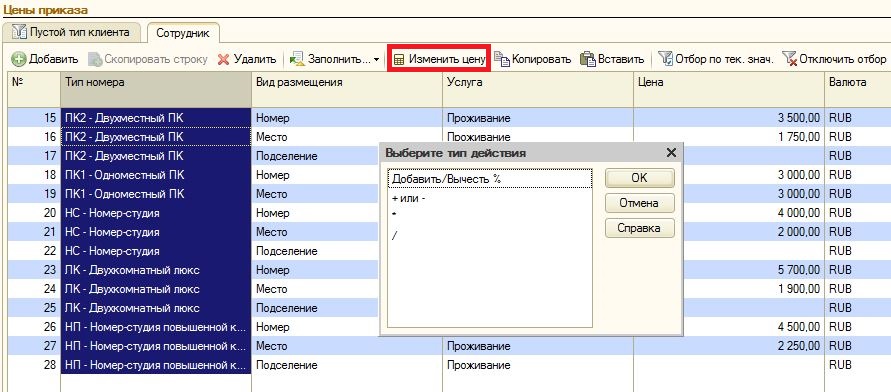Screen dimensions: 891x392
Task: Click price cell 4 500,00
Action: pos(753,327)
